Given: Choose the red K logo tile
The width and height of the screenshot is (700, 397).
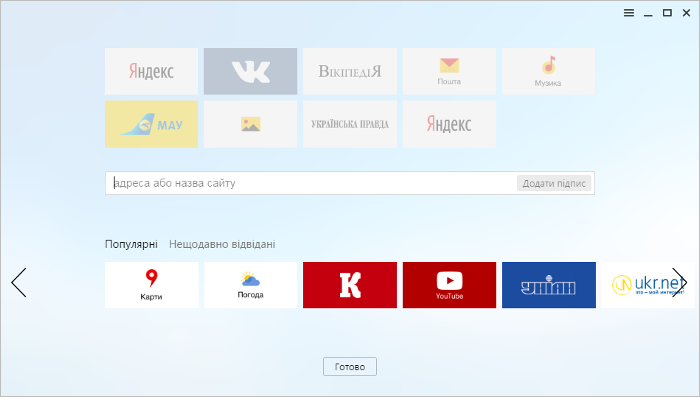Looking at the screenshot, I should 350,285.
